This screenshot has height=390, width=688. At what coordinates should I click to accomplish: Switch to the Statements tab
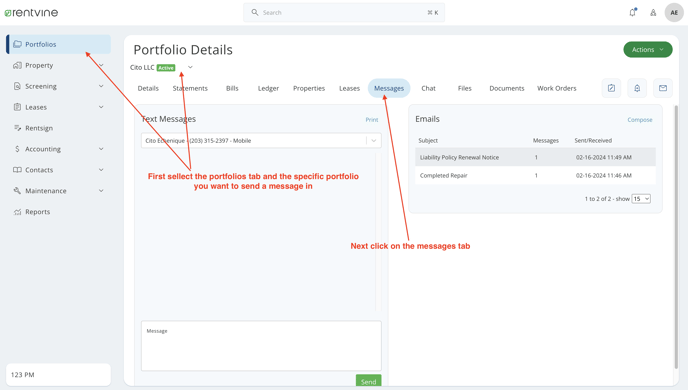tap(190, 88)
